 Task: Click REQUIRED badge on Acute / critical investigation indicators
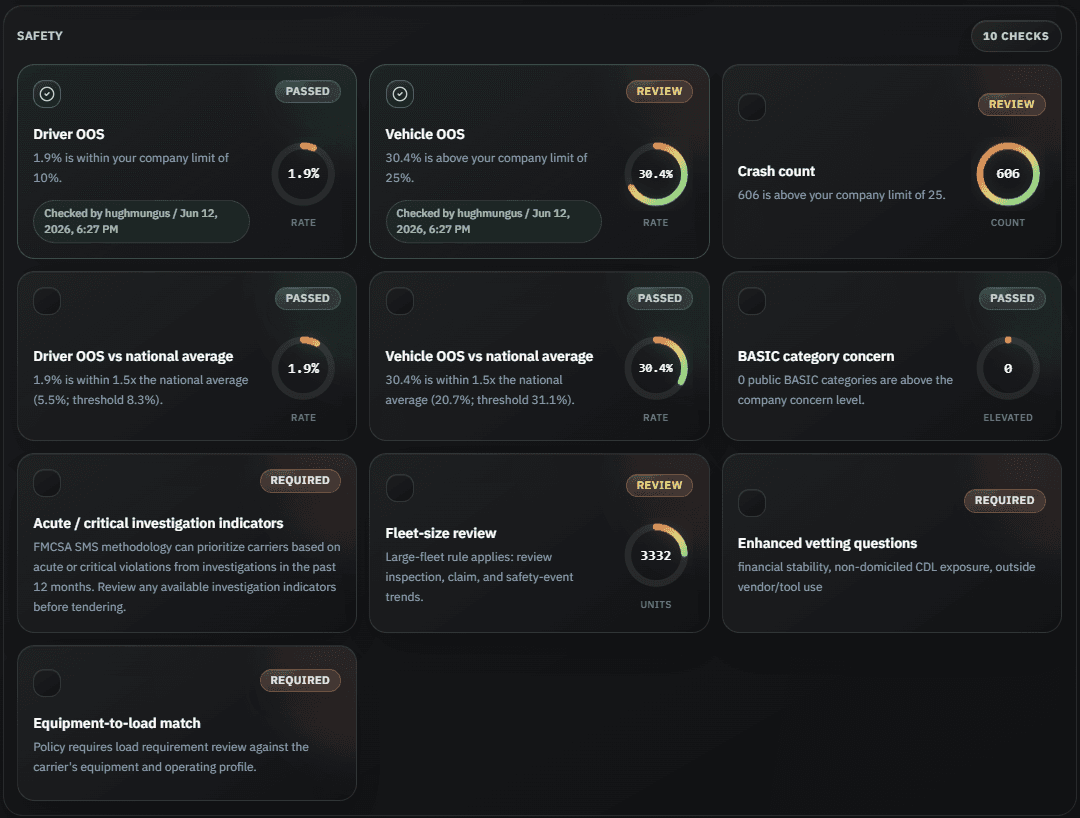pos(300,481)
